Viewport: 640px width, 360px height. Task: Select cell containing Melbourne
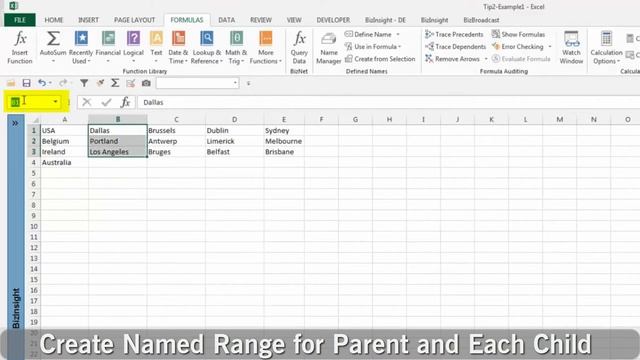pos(284,141)
